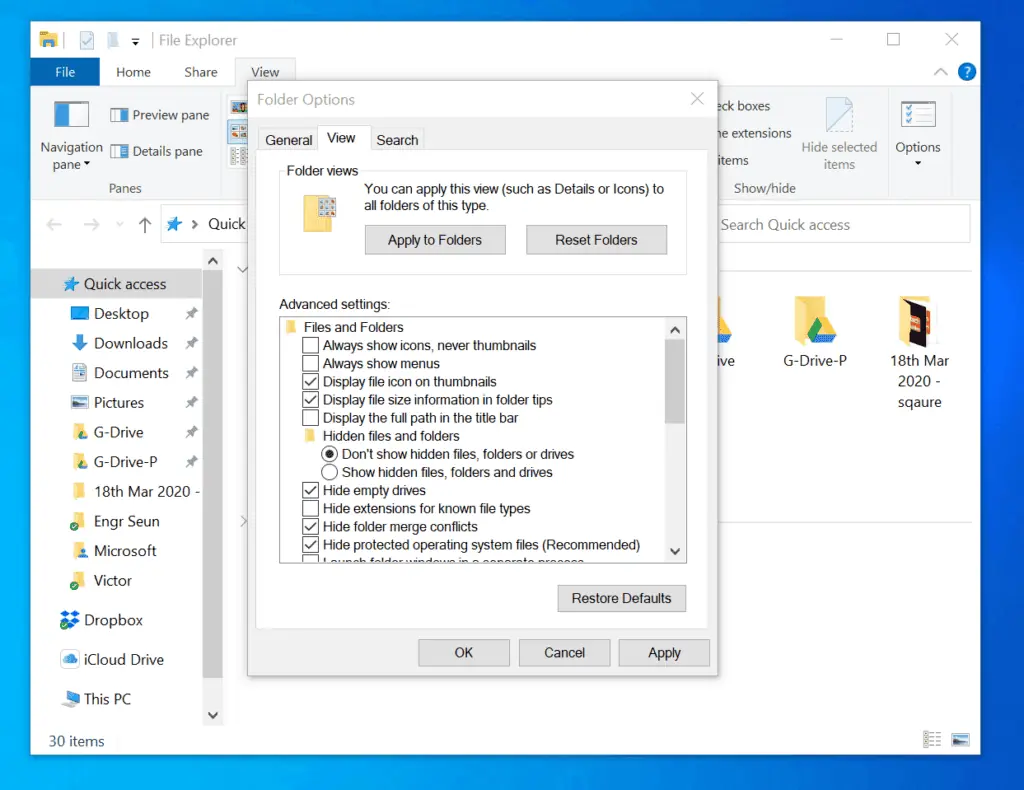Viewport: 1024px width, 790px height.
Task: Check Display the full path in title bar
Action: point(311,418)
